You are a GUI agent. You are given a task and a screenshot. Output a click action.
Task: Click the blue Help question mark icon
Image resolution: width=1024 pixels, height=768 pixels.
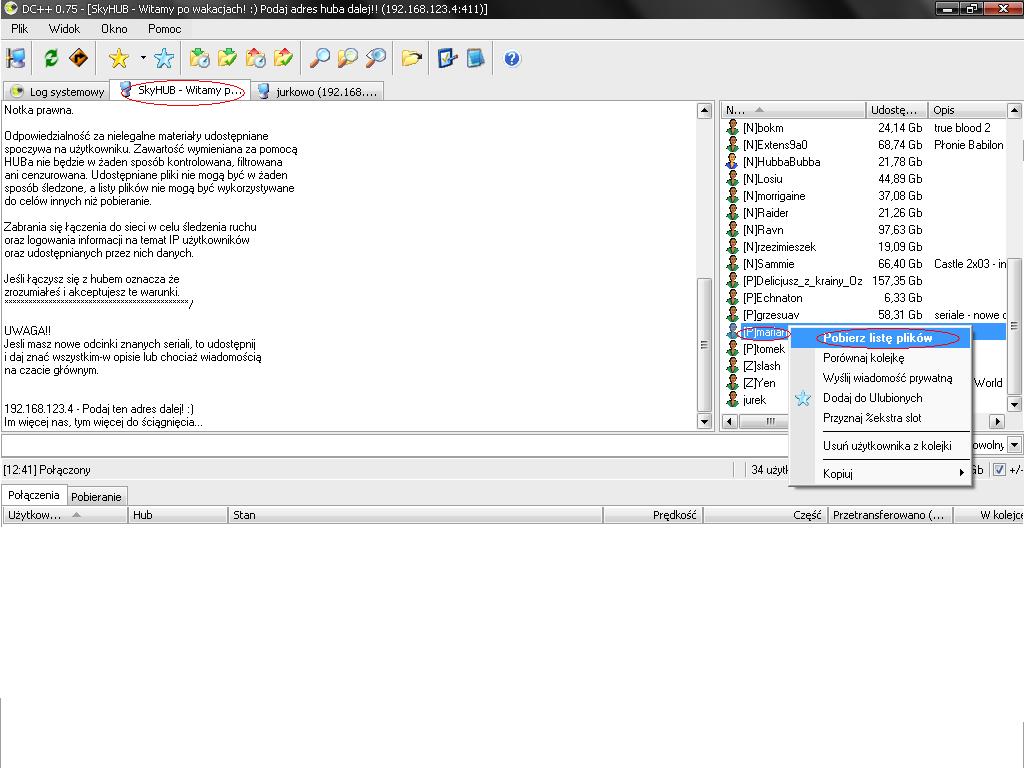[x=512, y=58]
